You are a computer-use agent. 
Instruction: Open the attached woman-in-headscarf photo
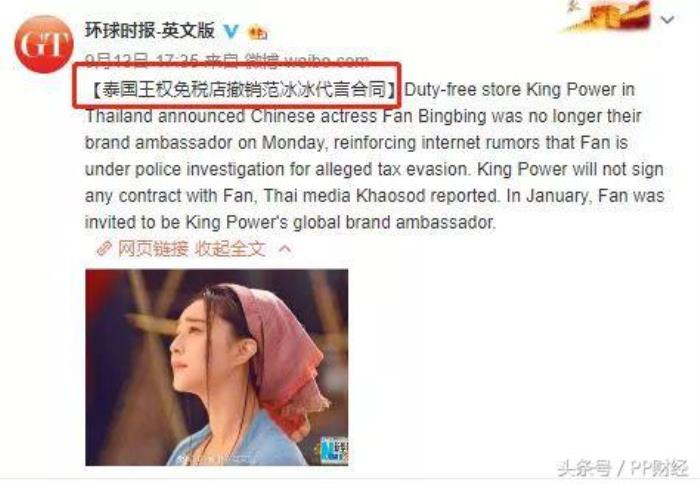217,367
